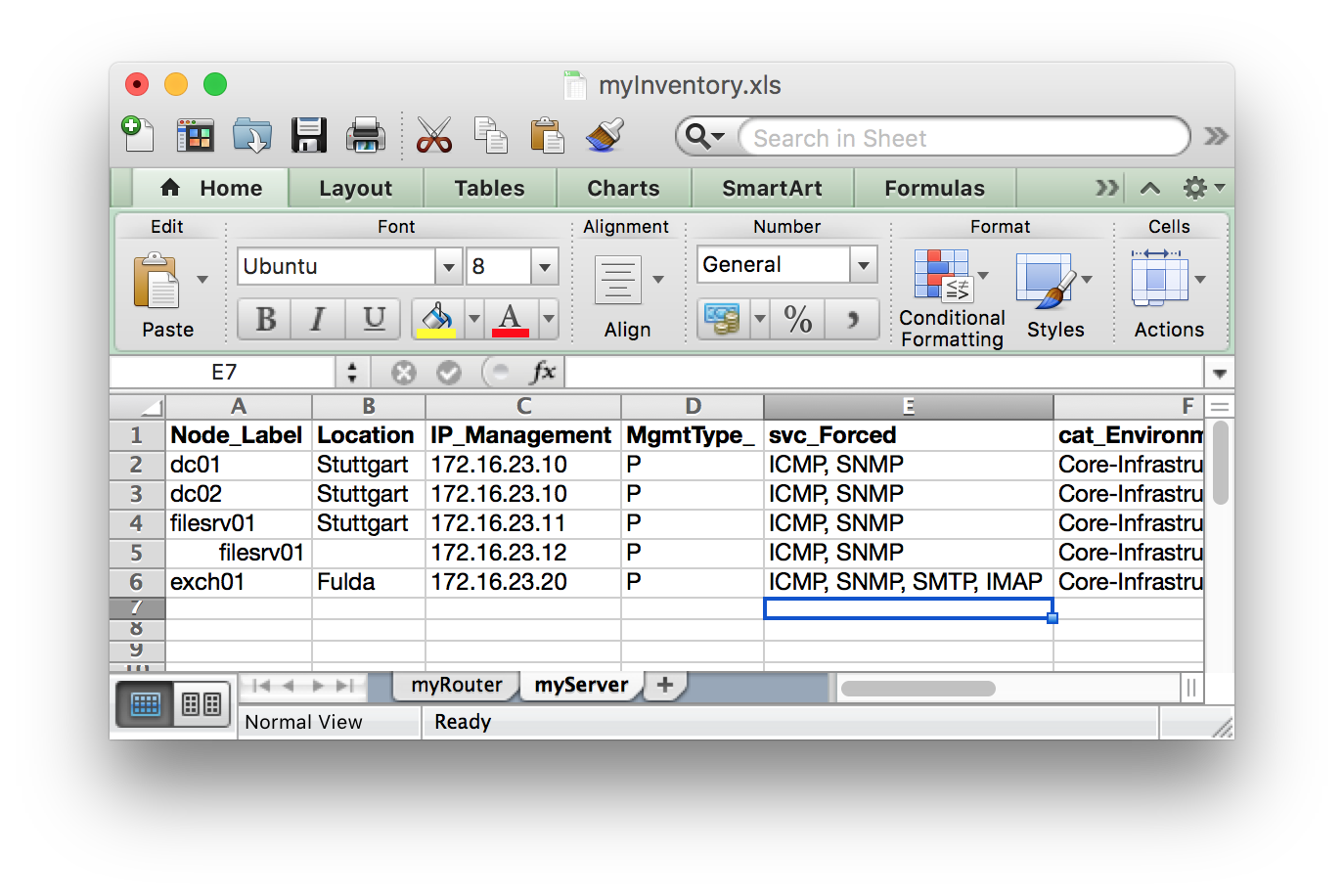Viewport: 1344px width, 896px height.
Task: Toggle Underline formatting
Action: [374, 319]
